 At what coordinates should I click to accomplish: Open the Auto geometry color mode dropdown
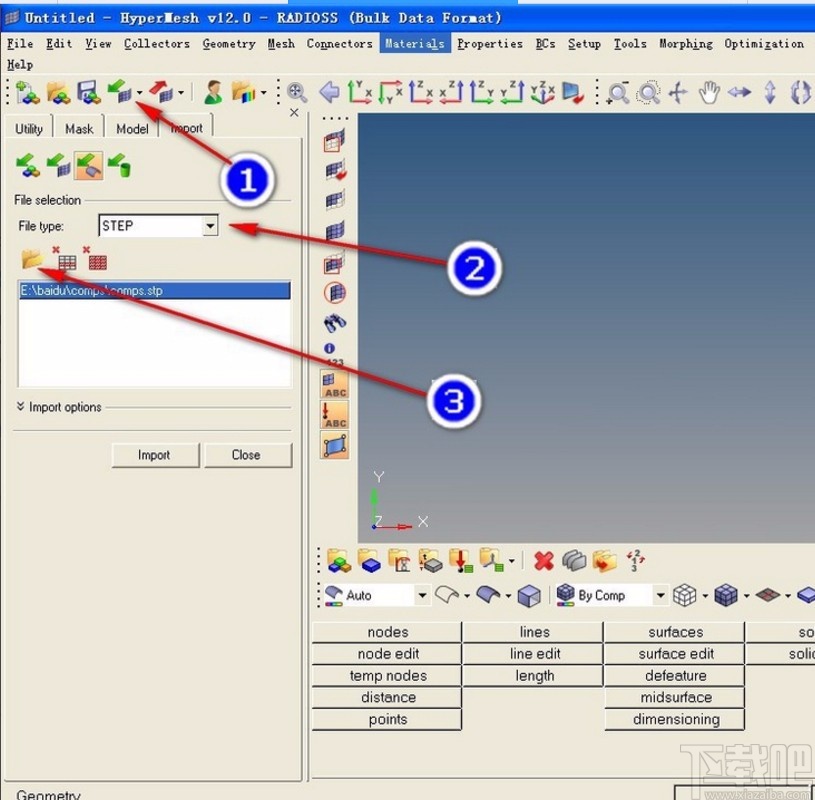(x=422, y=595)
